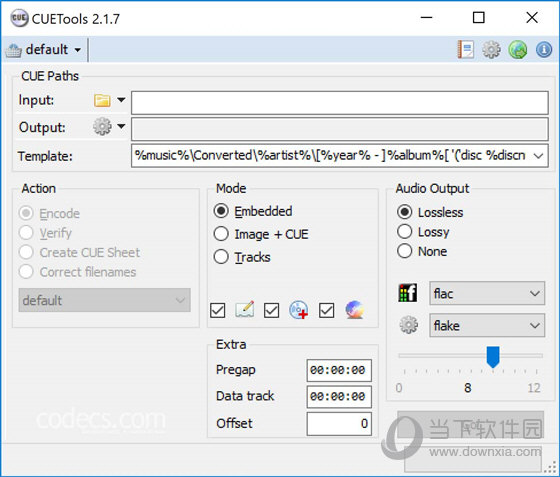
Task: Expand the Input folder dropdown arrow
Action: 121,100
